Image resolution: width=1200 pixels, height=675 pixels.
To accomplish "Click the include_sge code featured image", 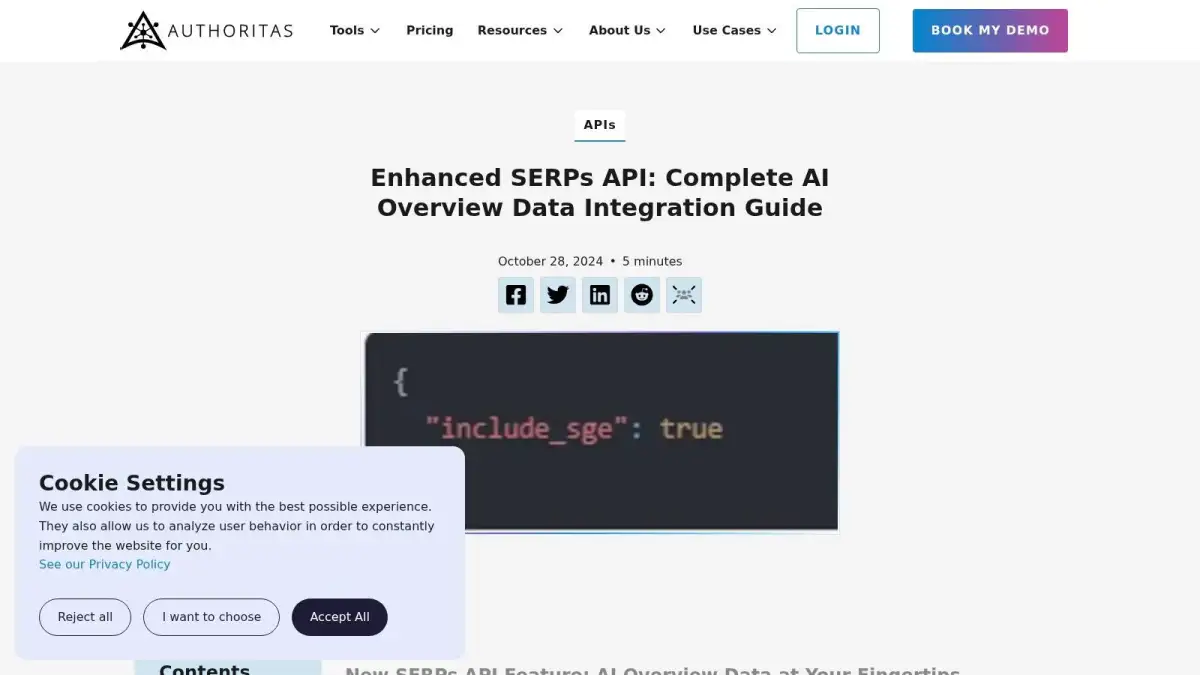I will pos(600,432).
